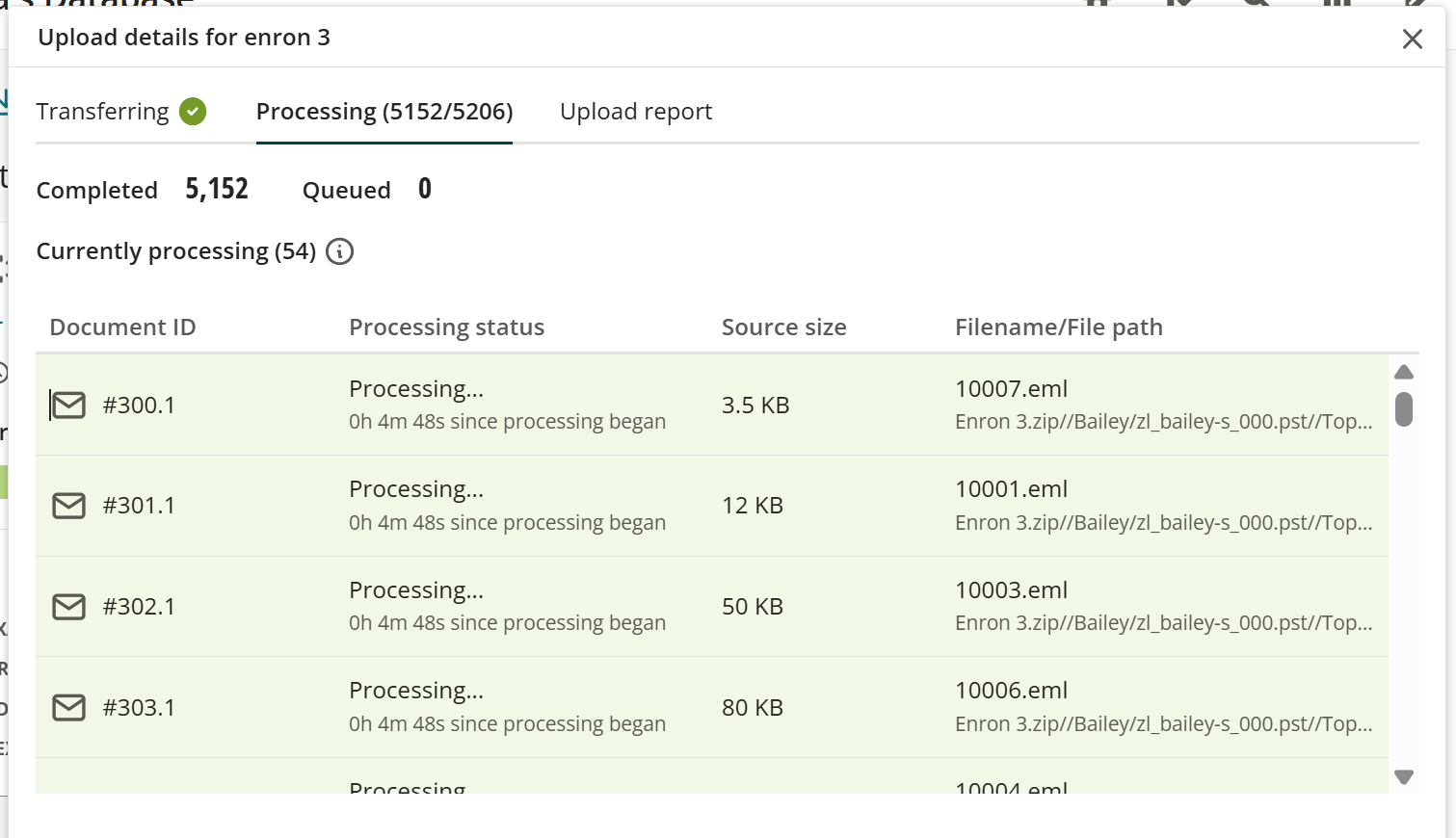Click the elapsed time text for #303.1
This screenshot has width=1456, height=838.
click(507, 724)
